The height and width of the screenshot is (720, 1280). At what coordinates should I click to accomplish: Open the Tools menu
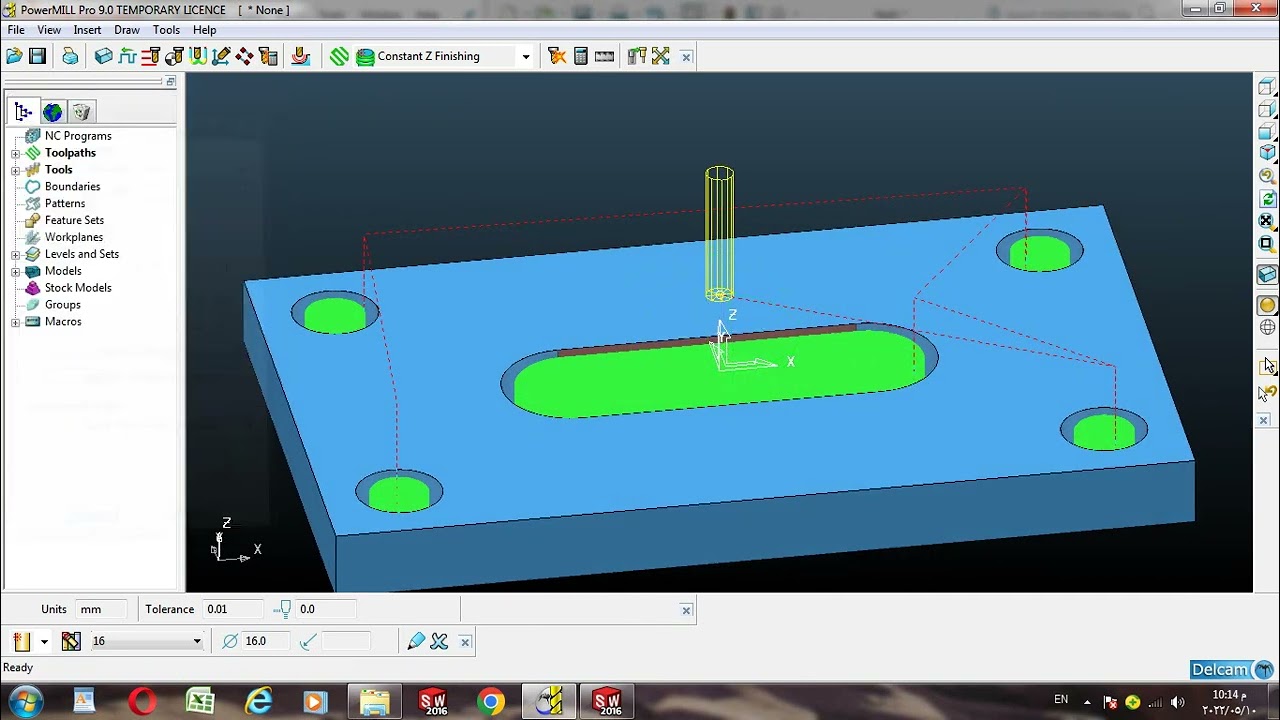[166, 30]
